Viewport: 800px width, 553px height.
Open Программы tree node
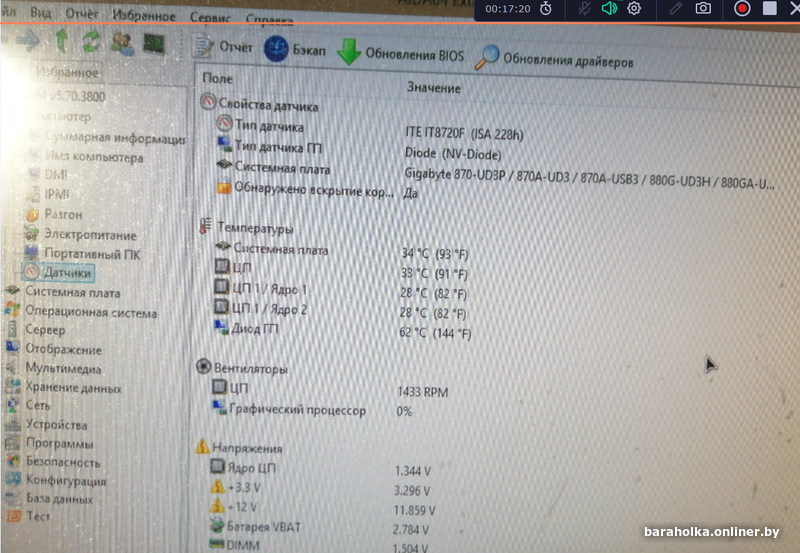50,443
